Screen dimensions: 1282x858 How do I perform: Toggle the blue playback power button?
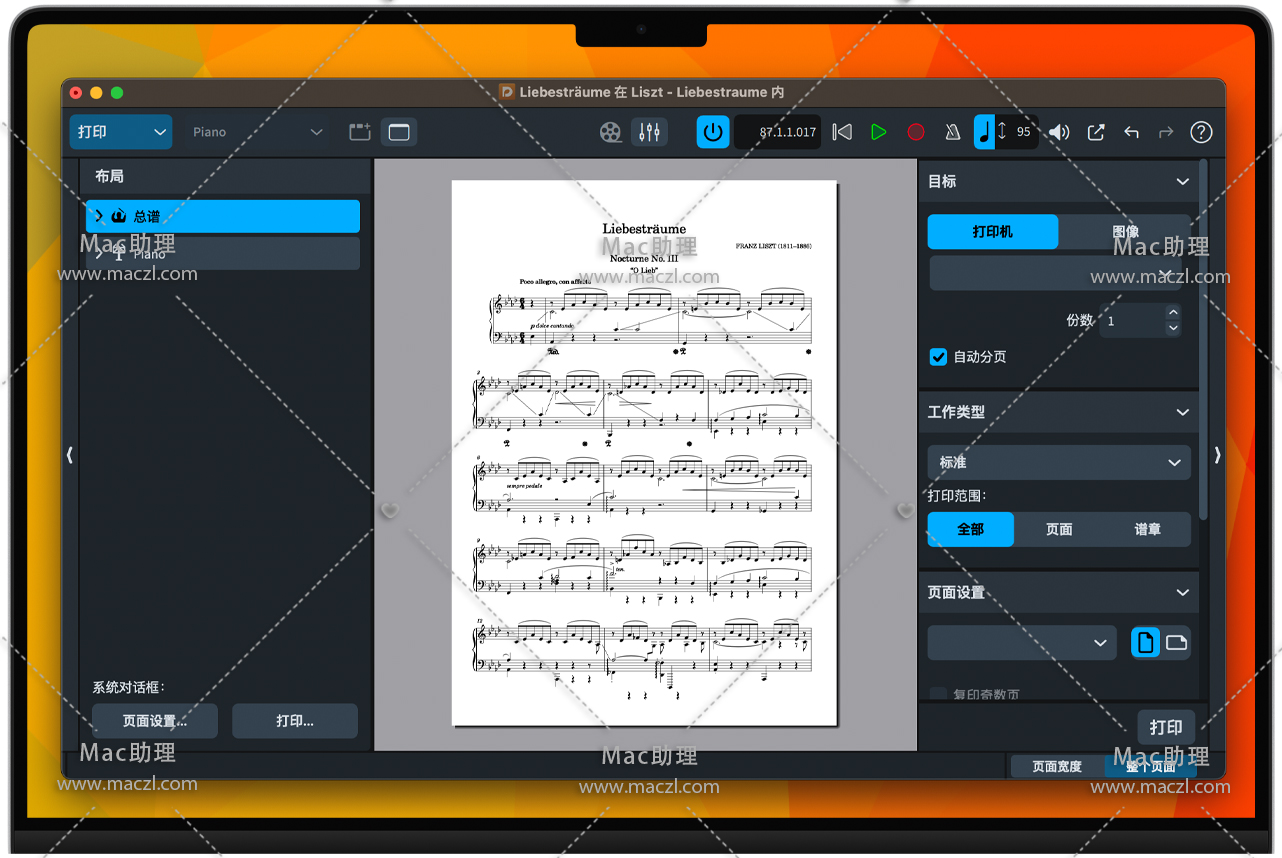(713, 132)
